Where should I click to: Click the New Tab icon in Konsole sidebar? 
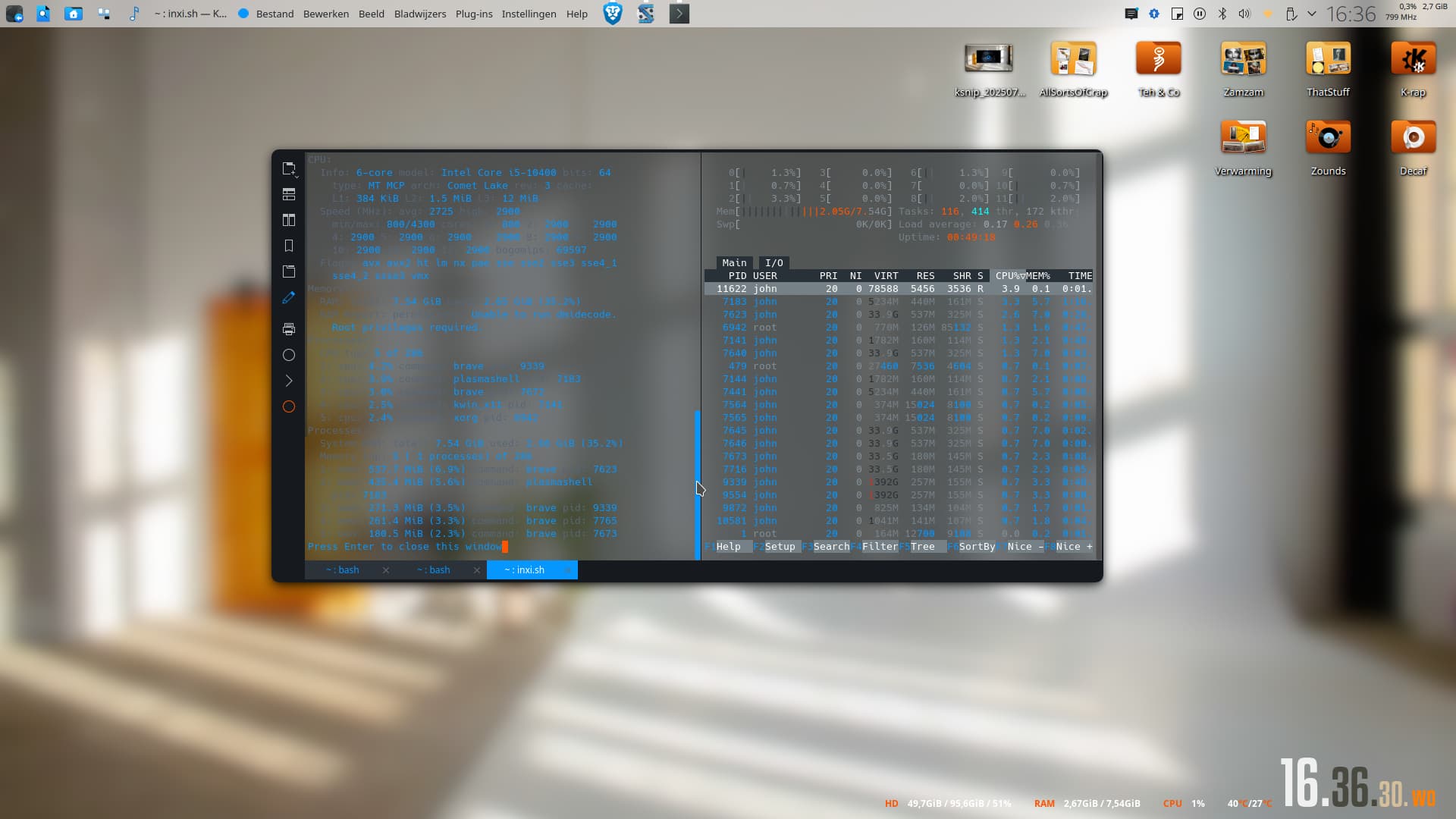tap(288, 168)
